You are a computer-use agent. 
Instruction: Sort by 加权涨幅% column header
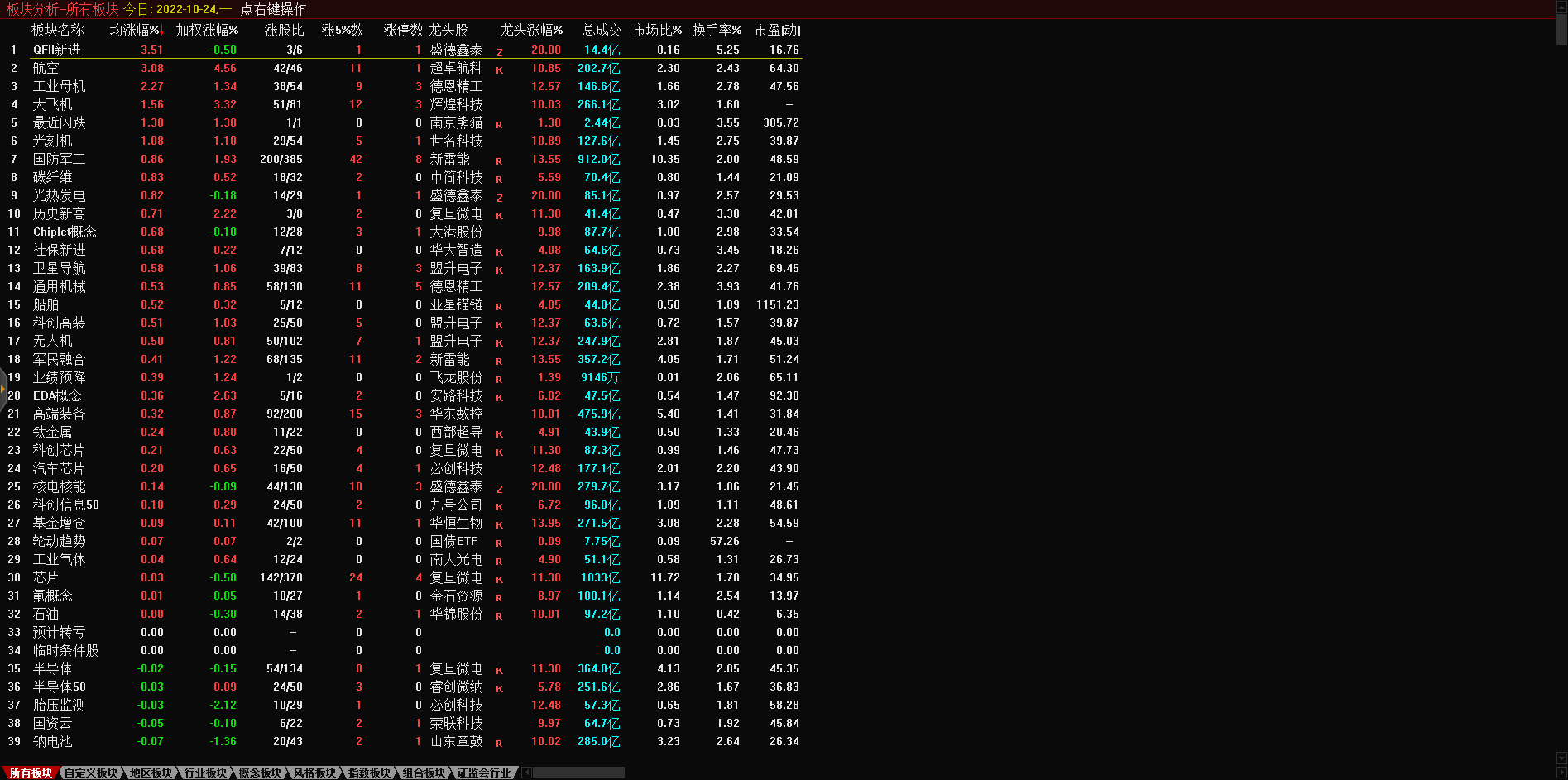point(207,31)
